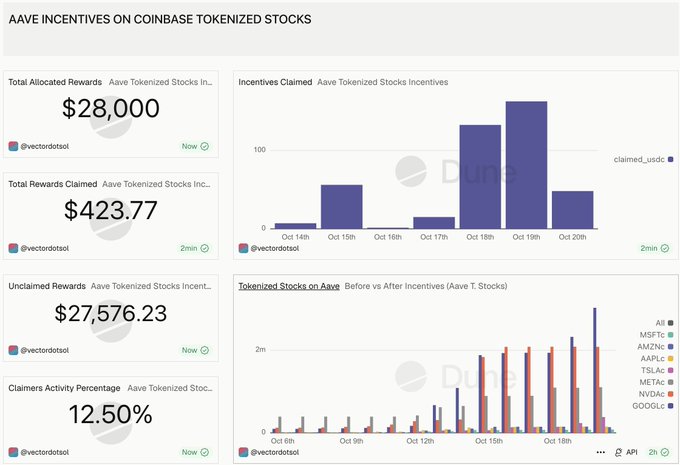Toggle the MSFTc legend series
Screen dimensions: 680x465
pos(657,334)
